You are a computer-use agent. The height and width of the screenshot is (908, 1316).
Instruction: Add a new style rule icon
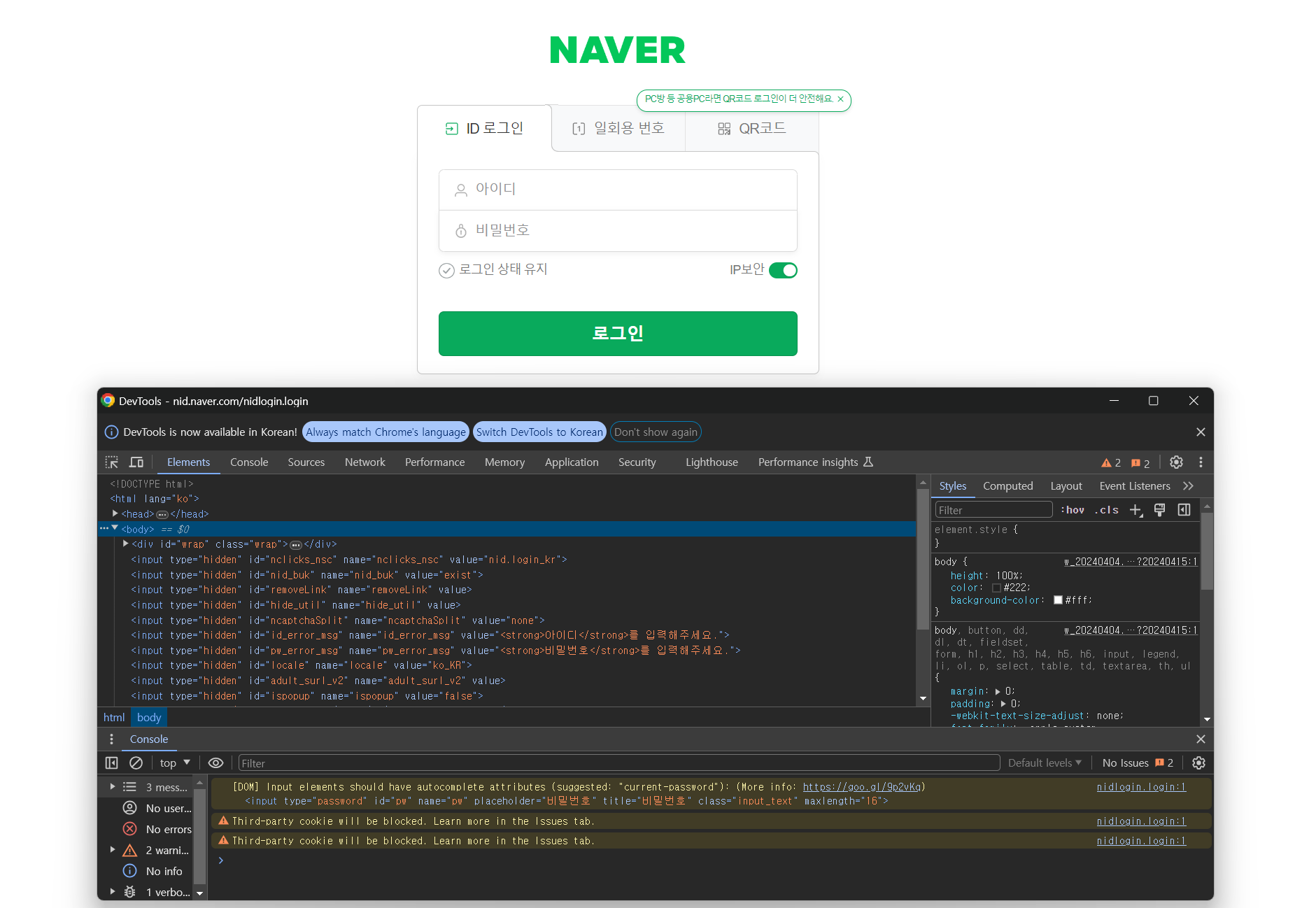[1136, 511]
